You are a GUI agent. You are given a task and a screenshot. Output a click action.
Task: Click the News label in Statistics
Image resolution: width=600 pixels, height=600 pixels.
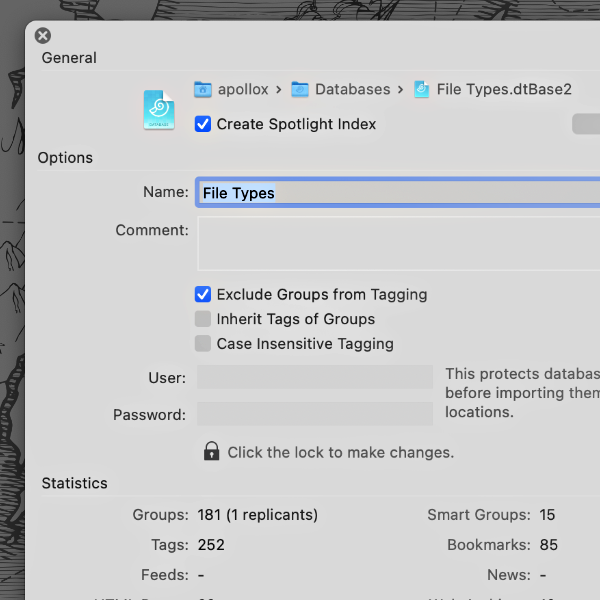509,575
